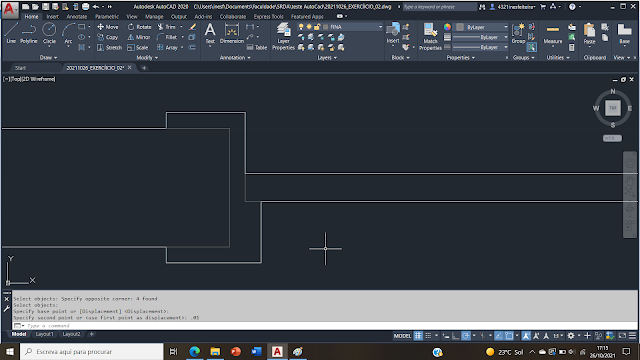Viewport: 640px width, 360px height.
Task: Click the Match Properties tool
Action: (430, 37)
